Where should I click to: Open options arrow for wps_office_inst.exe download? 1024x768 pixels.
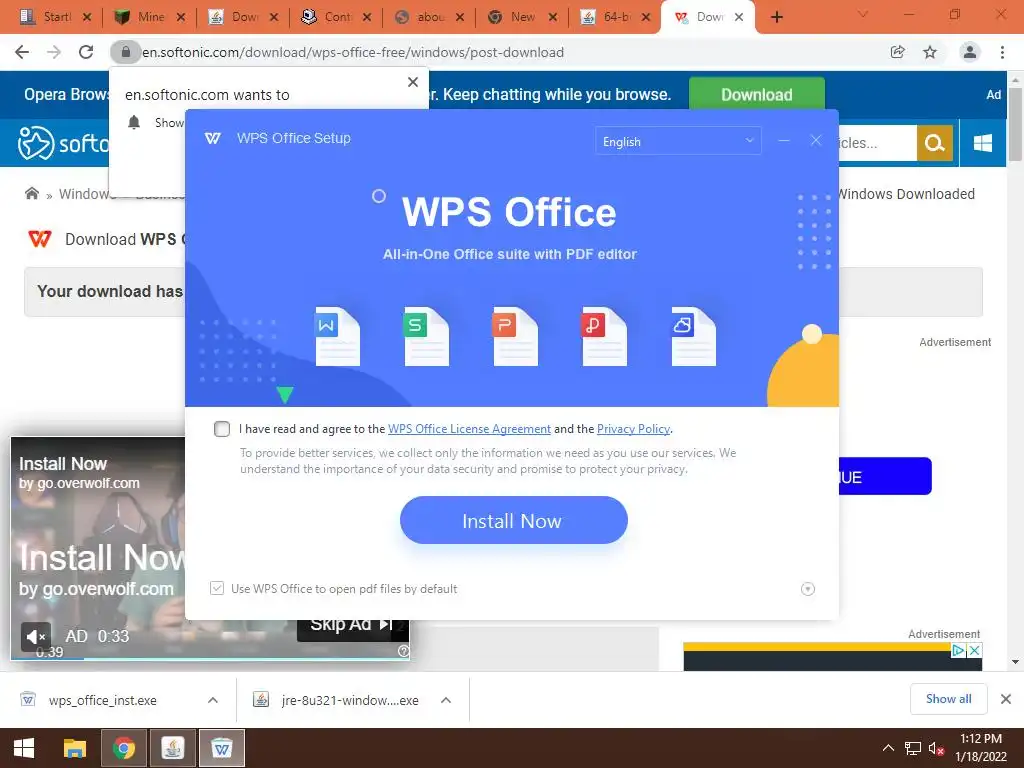pyautogui.click(x=213, y=700)
